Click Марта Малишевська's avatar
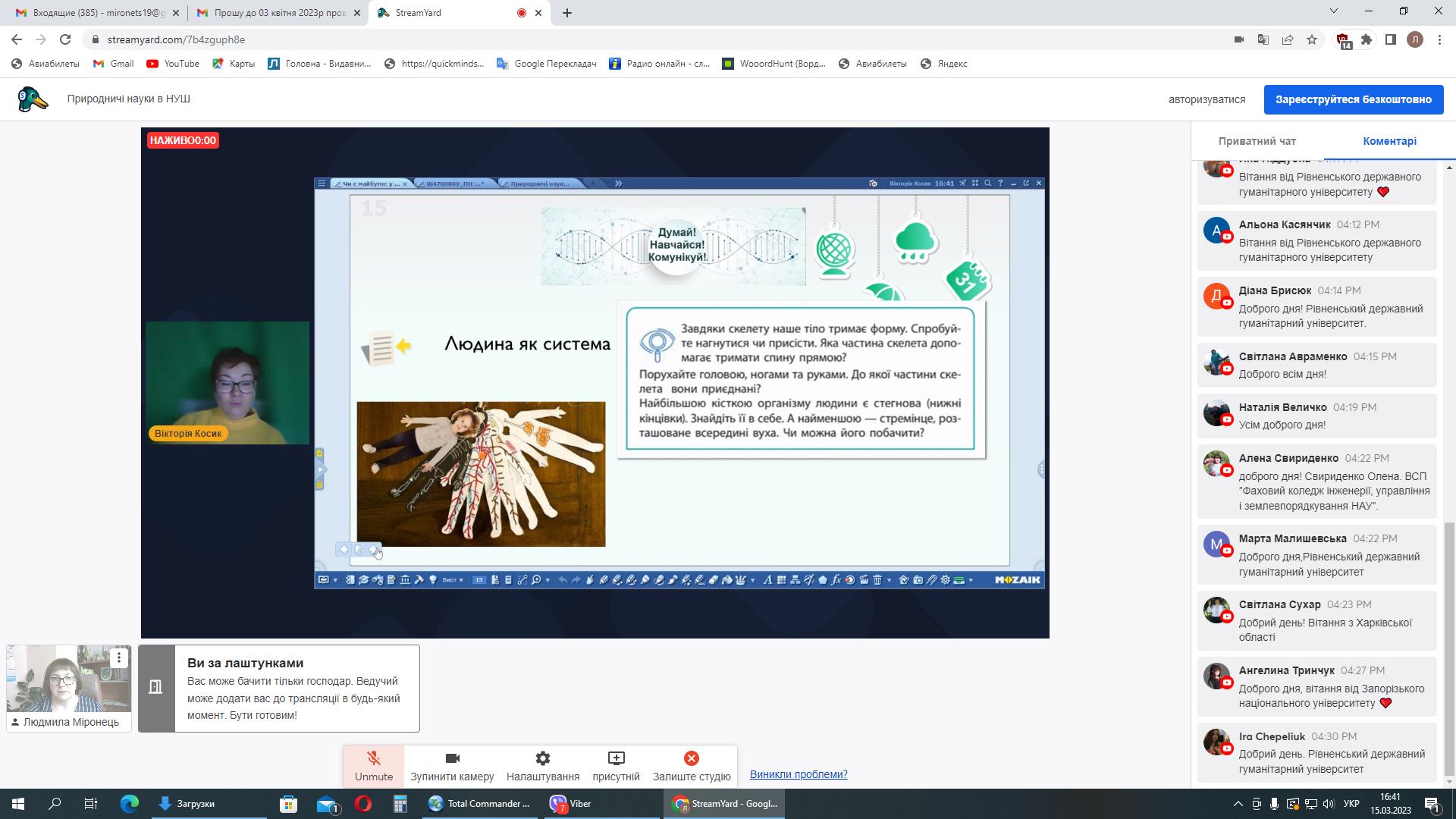 1216,544
